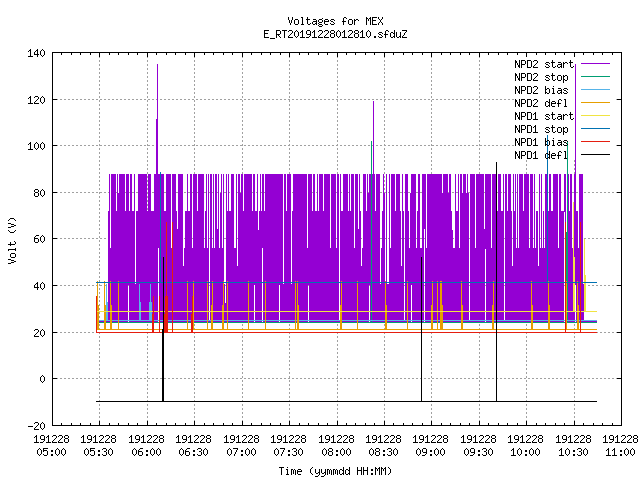Click the 'NPD2 defl' legend label
Screen dimensions: 640x480
tap(541, 103)
